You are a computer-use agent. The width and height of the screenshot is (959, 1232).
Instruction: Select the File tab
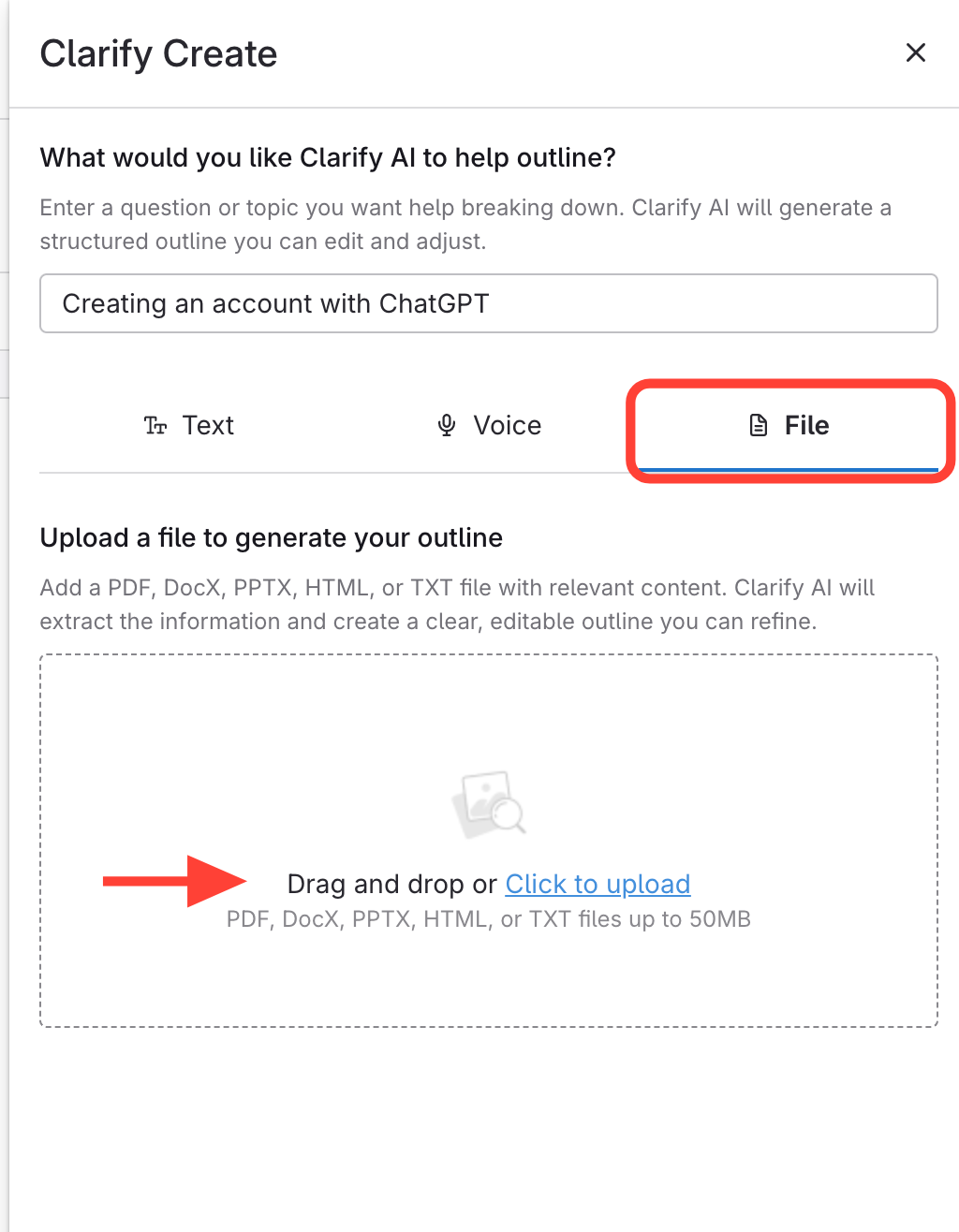point(789,426)
